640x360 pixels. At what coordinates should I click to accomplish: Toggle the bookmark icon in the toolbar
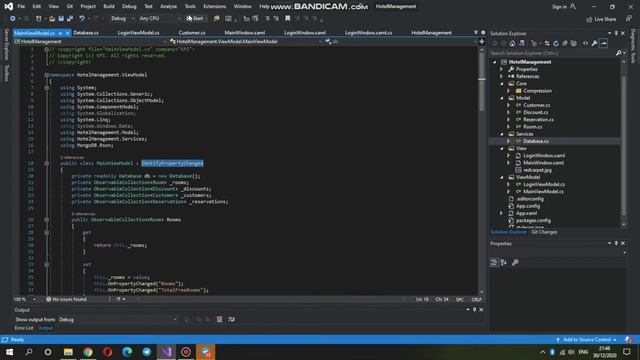click(288, 18)
